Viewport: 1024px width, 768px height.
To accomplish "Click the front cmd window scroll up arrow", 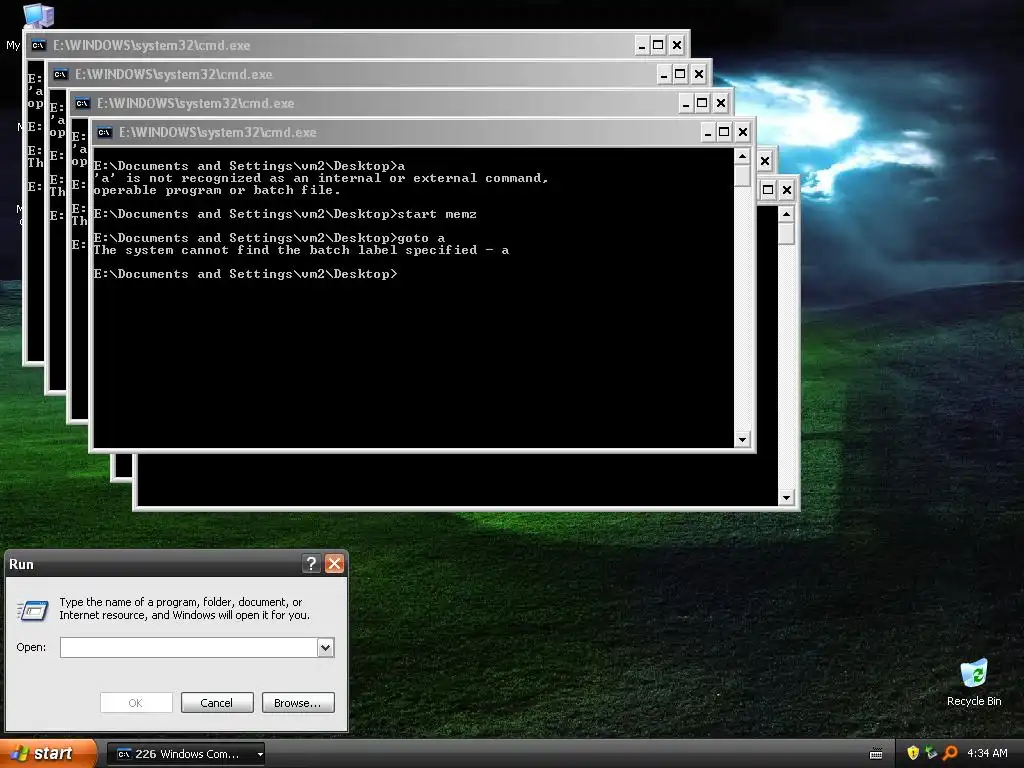I will click(742, 157).
